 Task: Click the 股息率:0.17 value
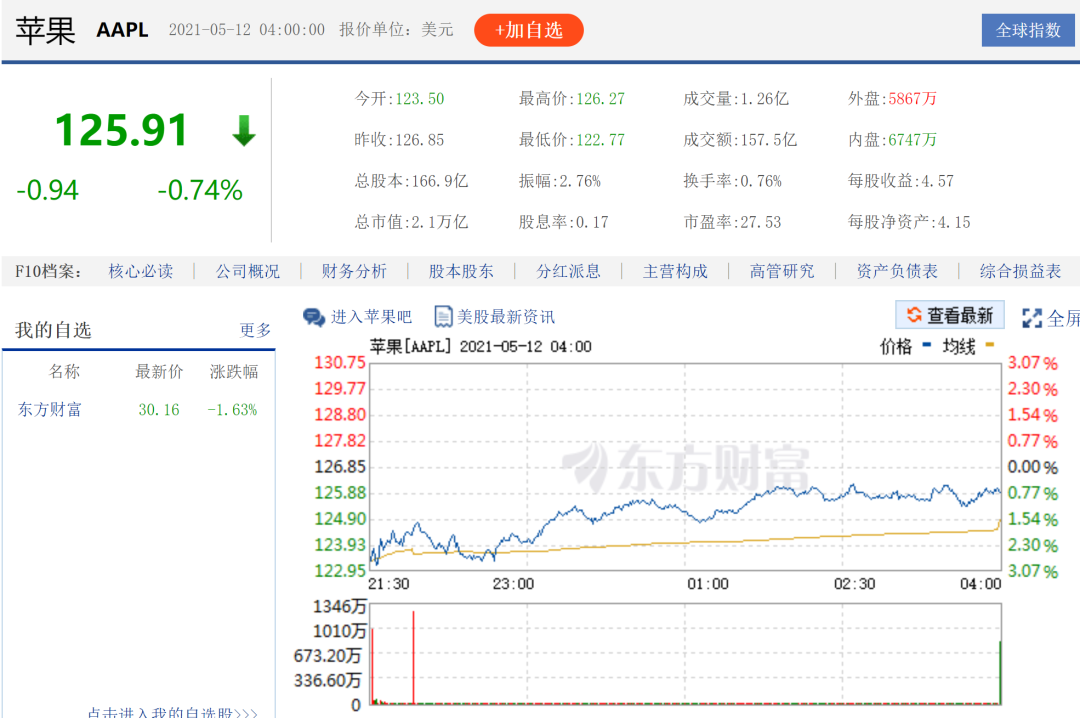[x=563, y=222]
